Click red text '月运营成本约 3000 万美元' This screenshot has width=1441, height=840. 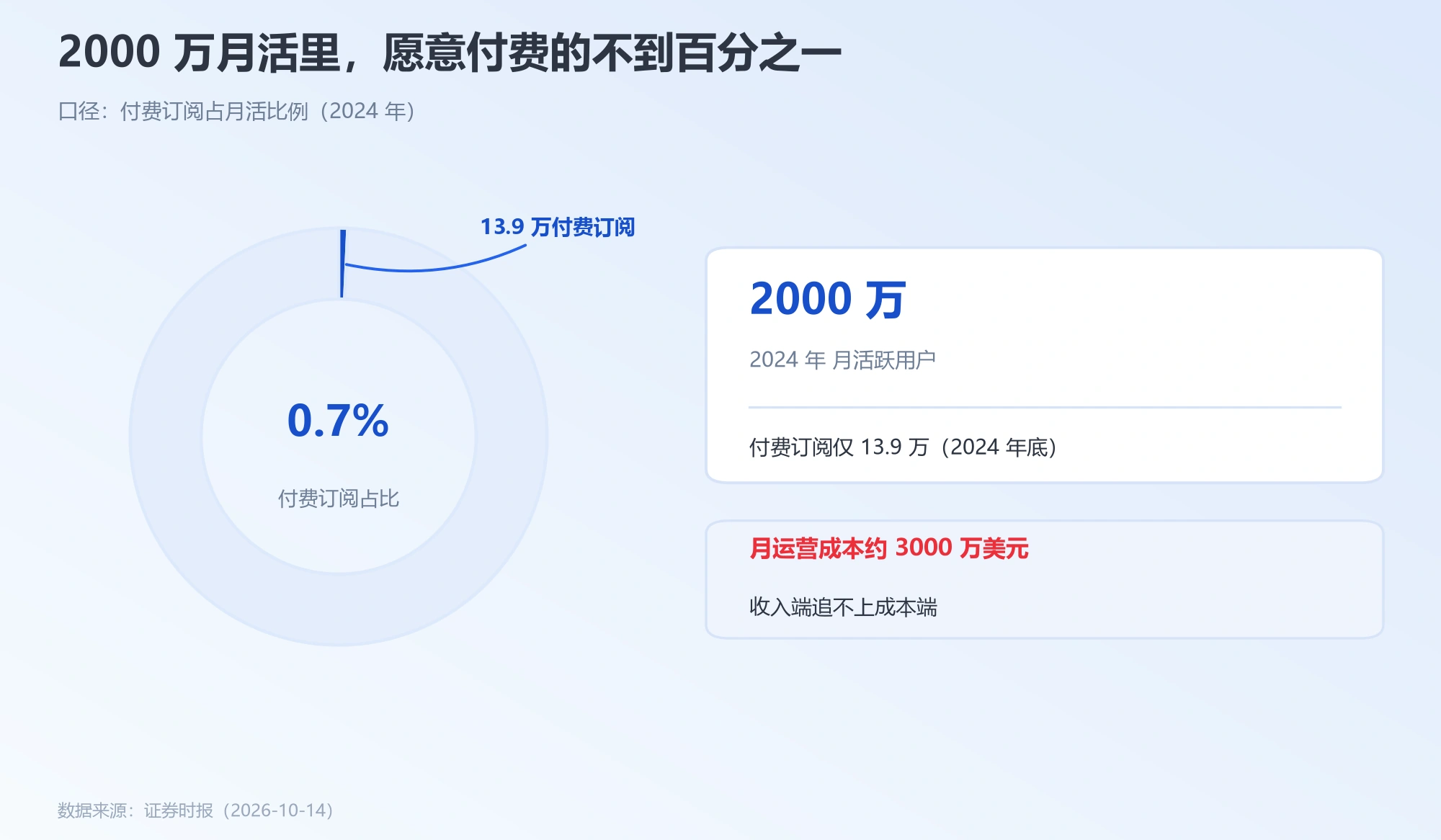(x=889, y=548)
